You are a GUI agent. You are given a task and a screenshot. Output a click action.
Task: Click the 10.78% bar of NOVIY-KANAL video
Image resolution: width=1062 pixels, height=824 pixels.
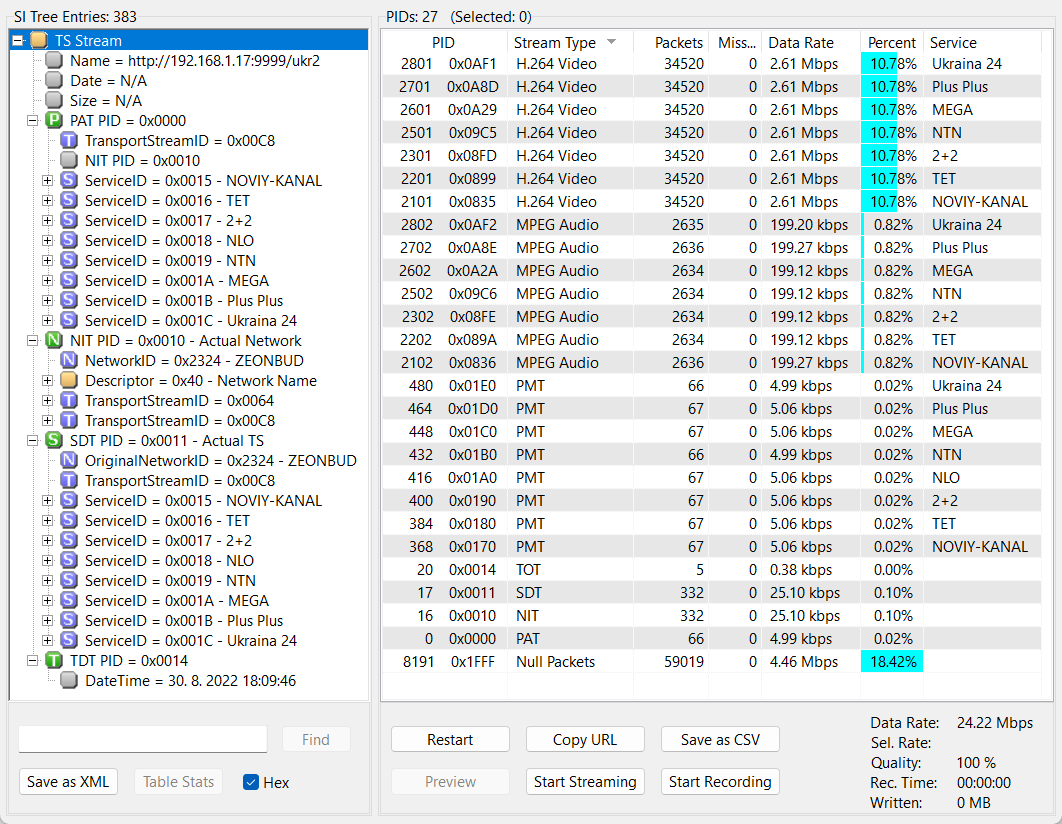pyautogui.click(x=879, y=202)
